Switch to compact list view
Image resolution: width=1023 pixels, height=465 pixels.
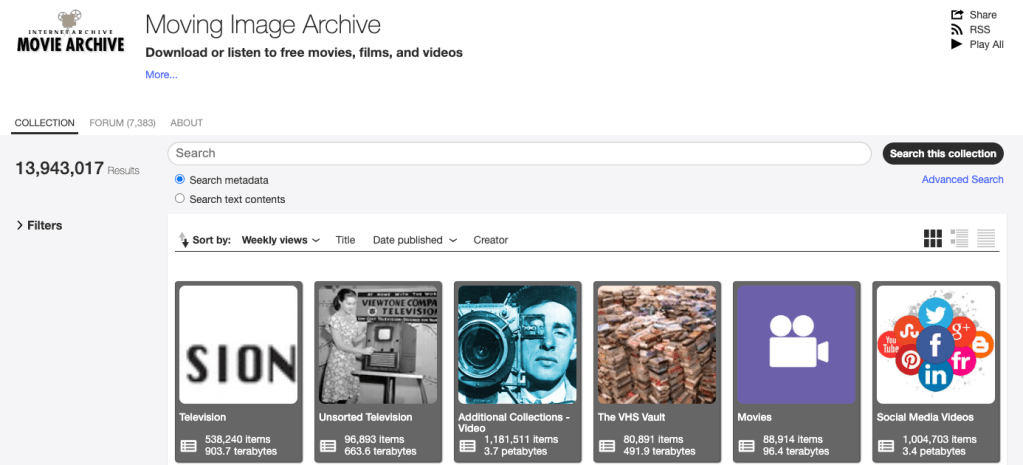(x=986, y=238)
